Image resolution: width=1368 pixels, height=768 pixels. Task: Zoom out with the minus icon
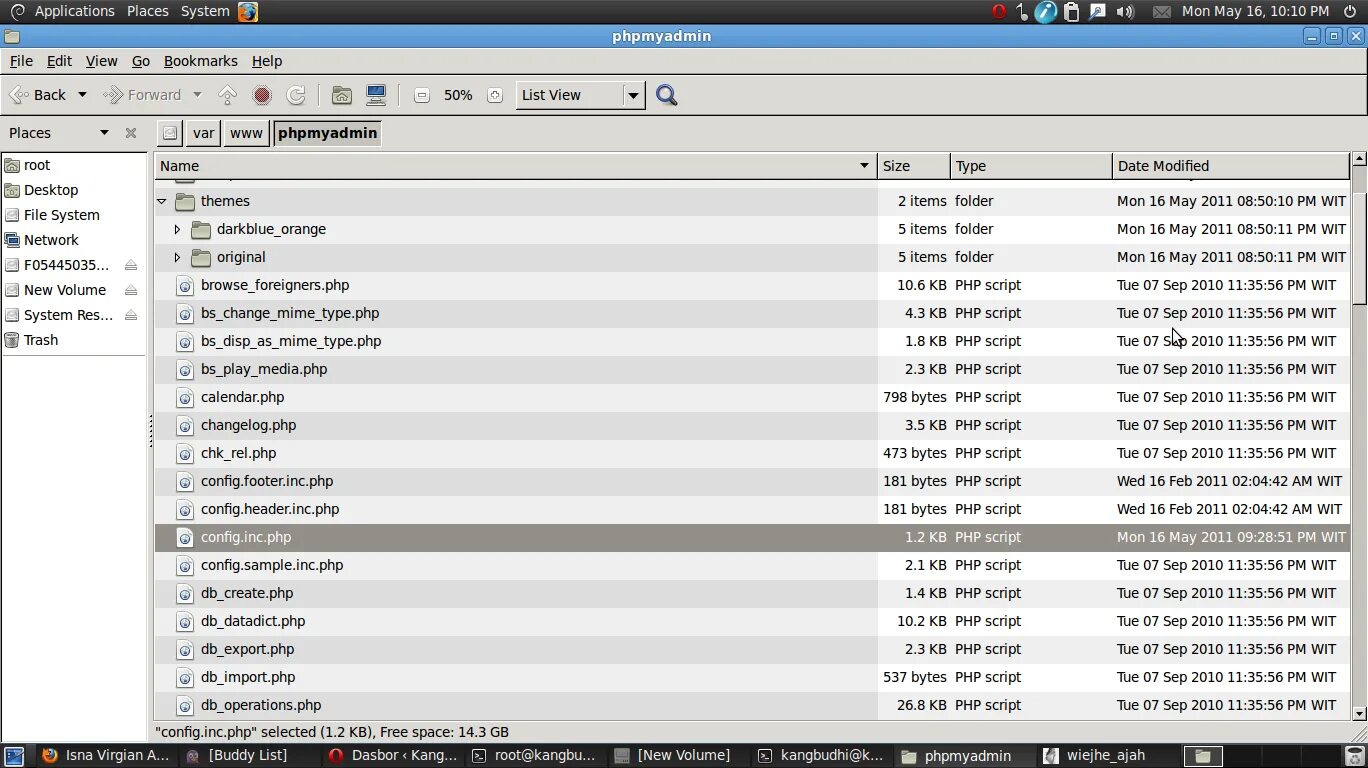click(422, 95)
